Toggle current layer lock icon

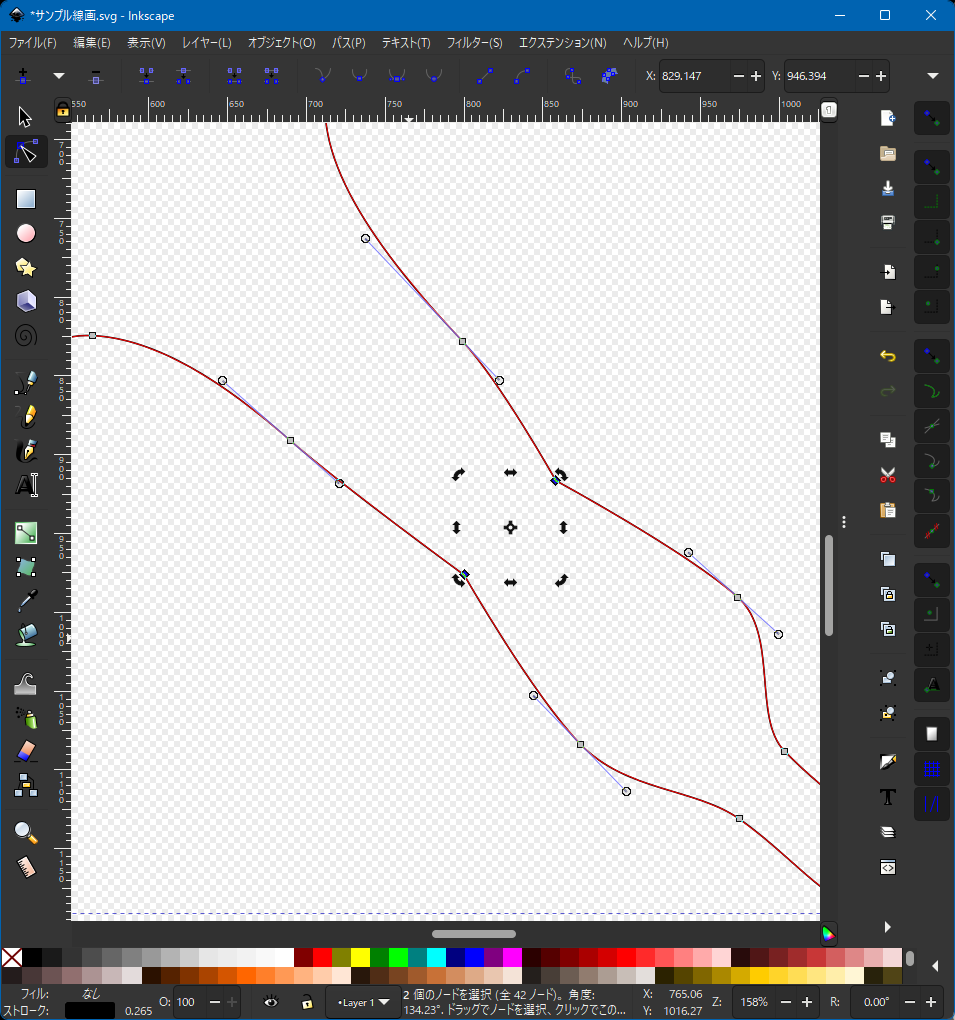307,1002
